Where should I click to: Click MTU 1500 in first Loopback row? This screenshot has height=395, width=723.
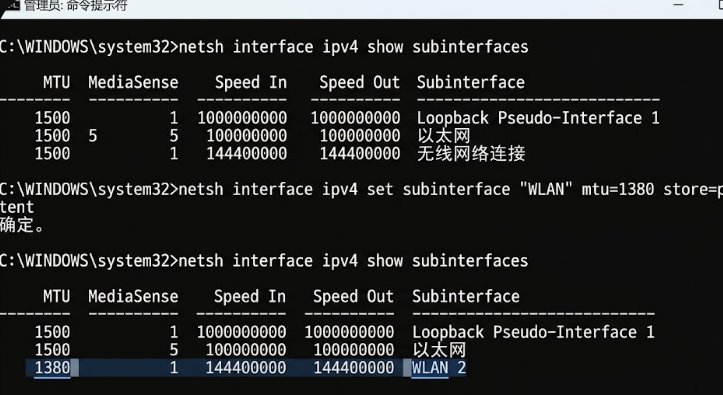pyautogui.click(x=53, y=118)
